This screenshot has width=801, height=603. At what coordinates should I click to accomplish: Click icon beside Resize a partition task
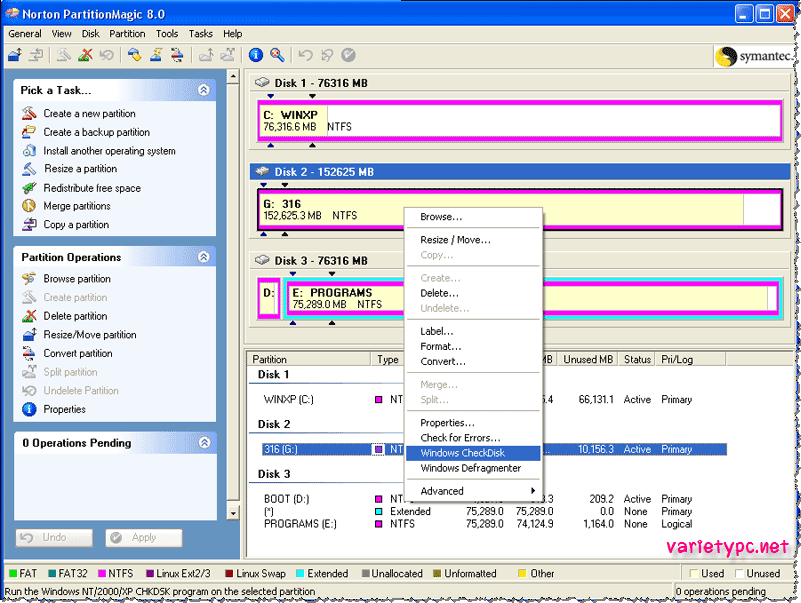tap(29, 169)
